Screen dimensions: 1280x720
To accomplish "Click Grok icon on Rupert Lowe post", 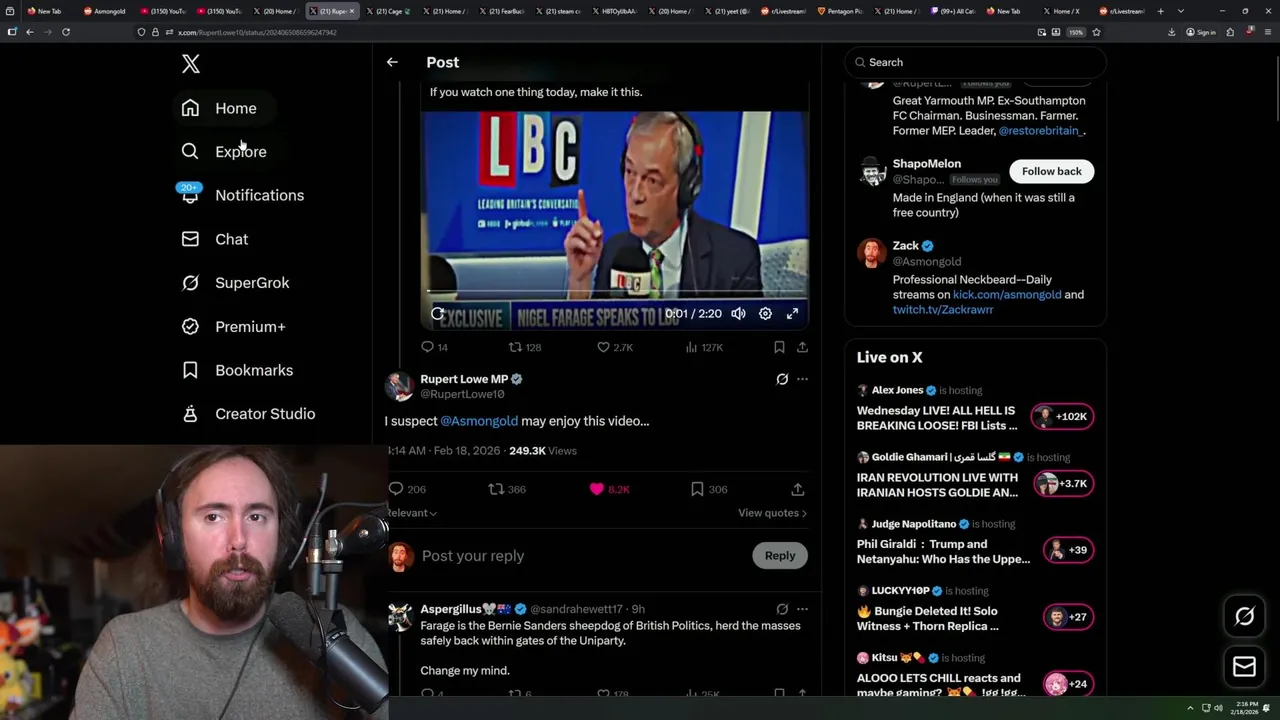I will [782, 379].
